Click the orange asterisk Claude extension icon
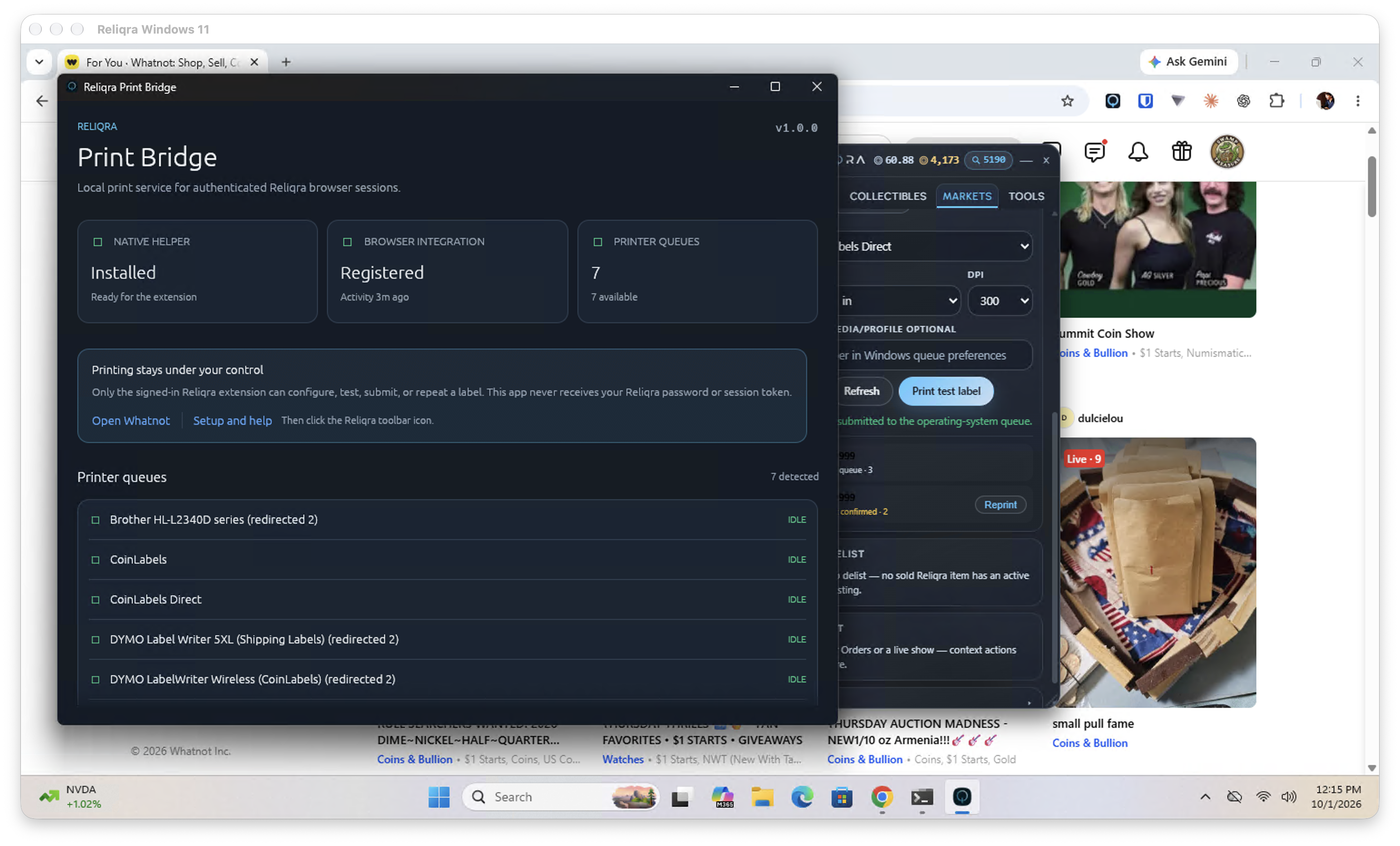The height and width of the screenshot is (846, 1400). coord(1211,101)
